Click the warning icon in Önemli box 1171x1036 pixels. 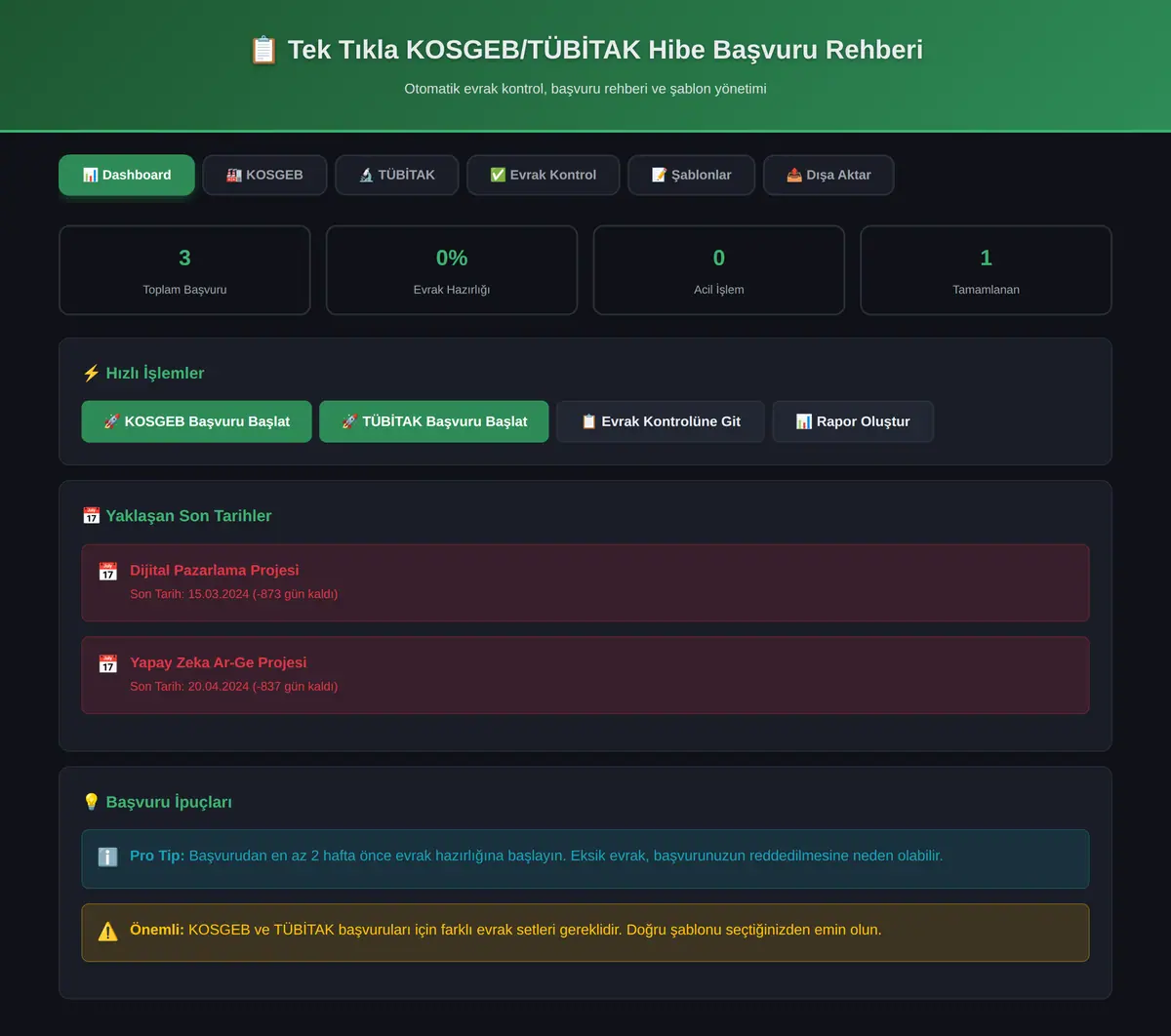click(108, 931)
